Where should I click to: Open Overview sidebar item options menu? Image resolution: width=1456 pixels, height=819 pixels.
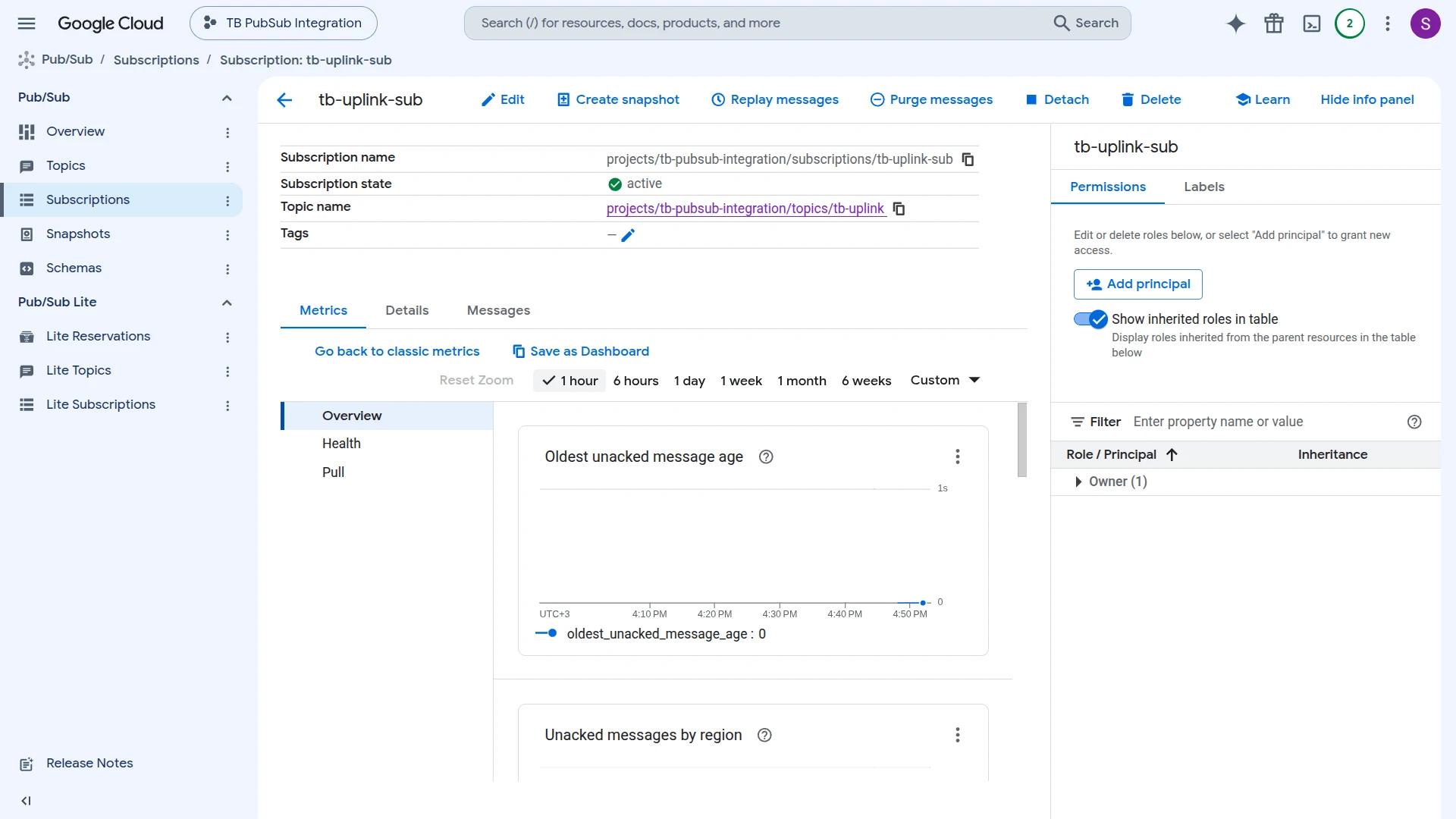coord(227,133)
